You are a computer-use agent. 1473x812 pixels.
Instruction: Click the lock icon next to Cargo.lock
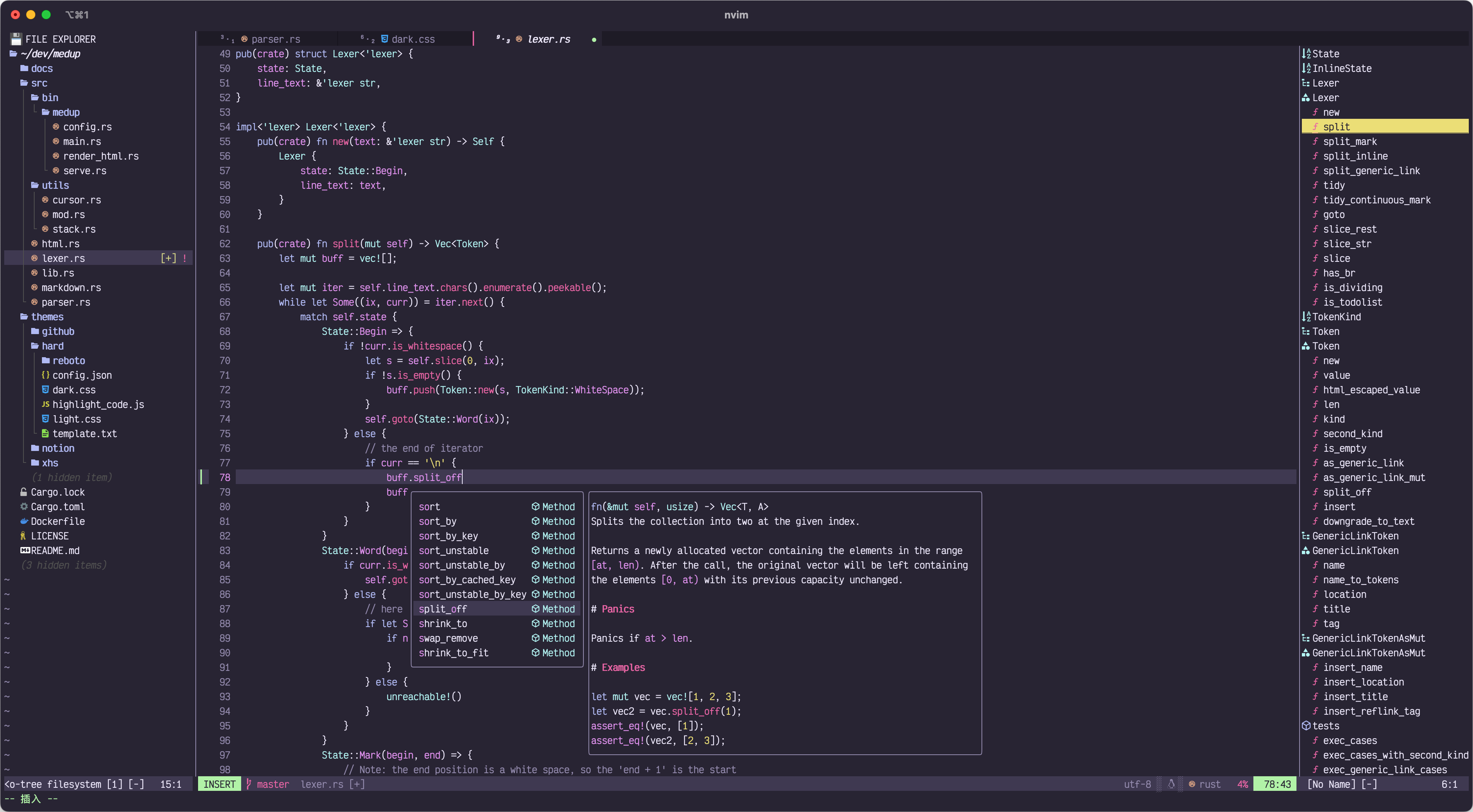[23, 492]
